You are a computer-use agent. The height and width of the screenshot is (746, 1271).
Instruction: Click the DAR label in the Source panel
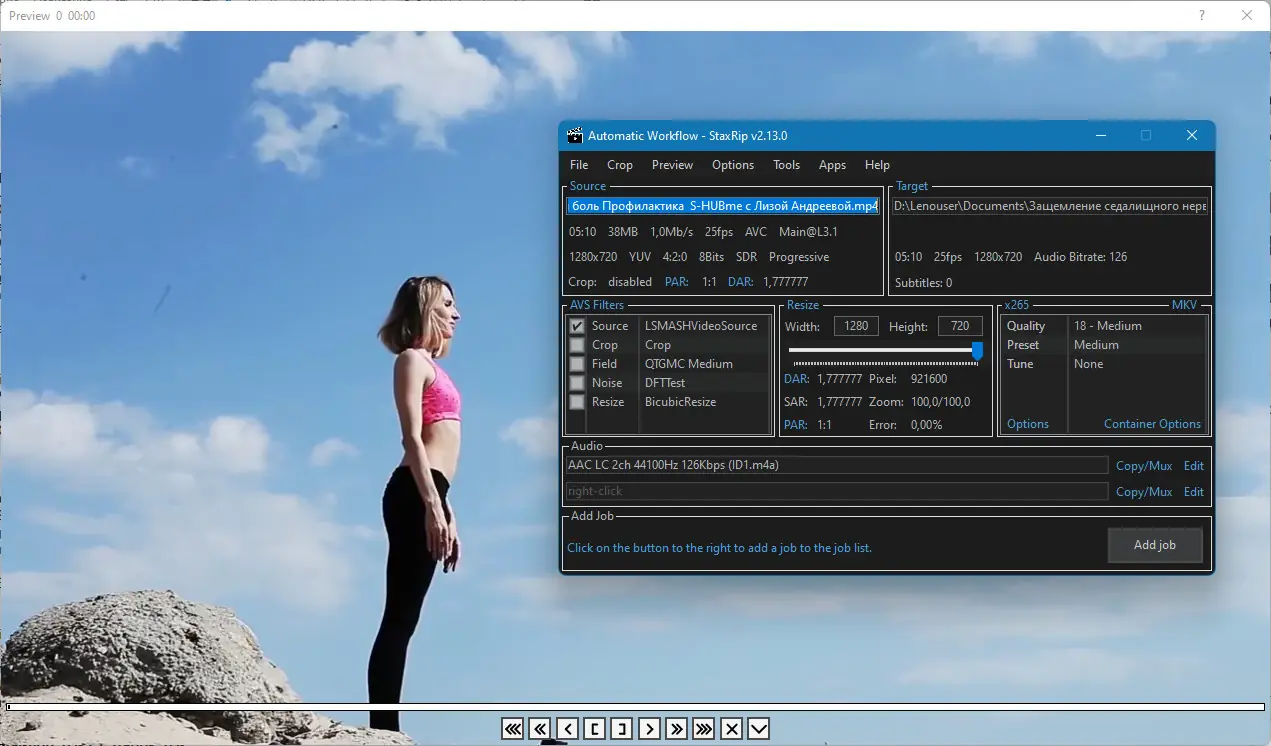(740, 282)
